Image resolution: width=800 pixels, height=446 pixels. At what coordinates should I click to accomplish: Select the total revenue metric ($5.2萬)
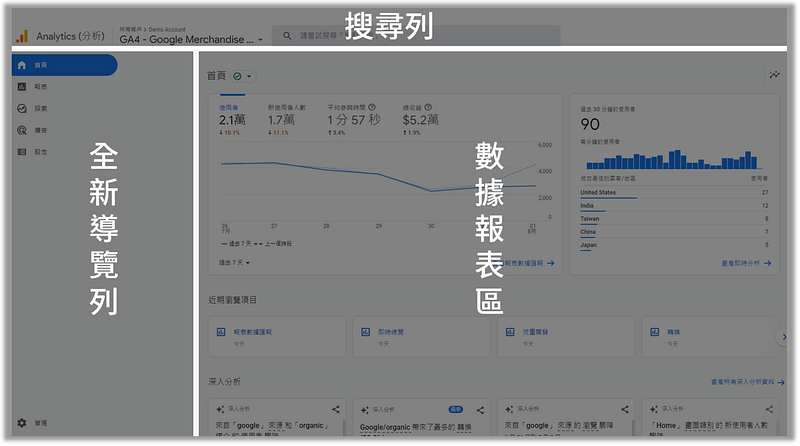click(420, 120)
